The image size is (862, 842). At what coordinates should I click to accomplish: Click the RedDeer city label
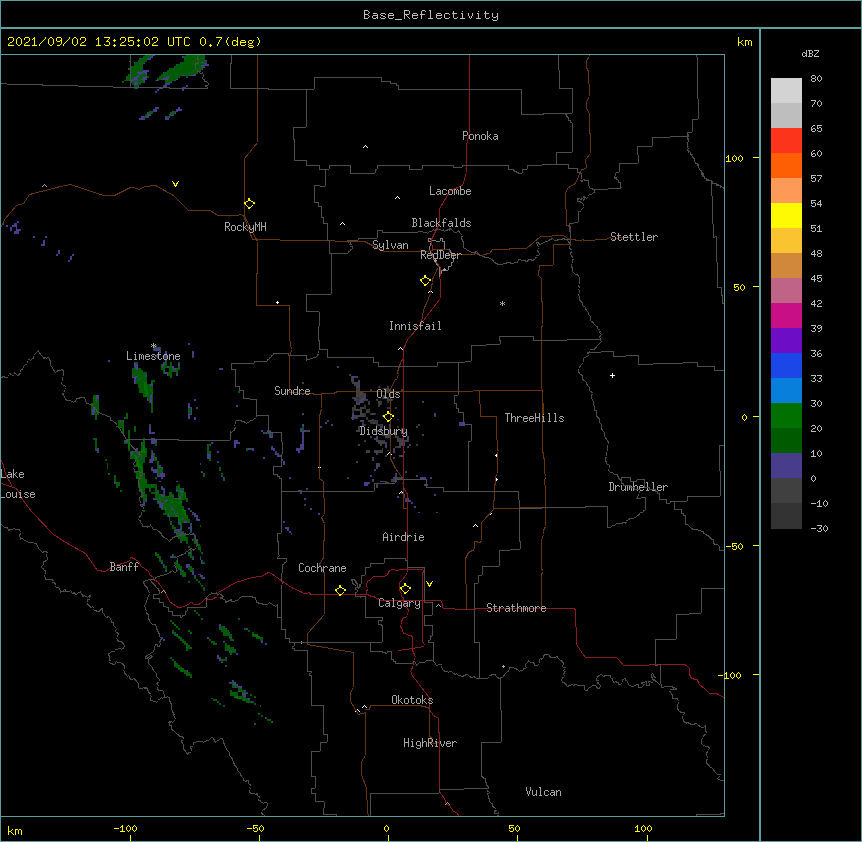(440, 255)
